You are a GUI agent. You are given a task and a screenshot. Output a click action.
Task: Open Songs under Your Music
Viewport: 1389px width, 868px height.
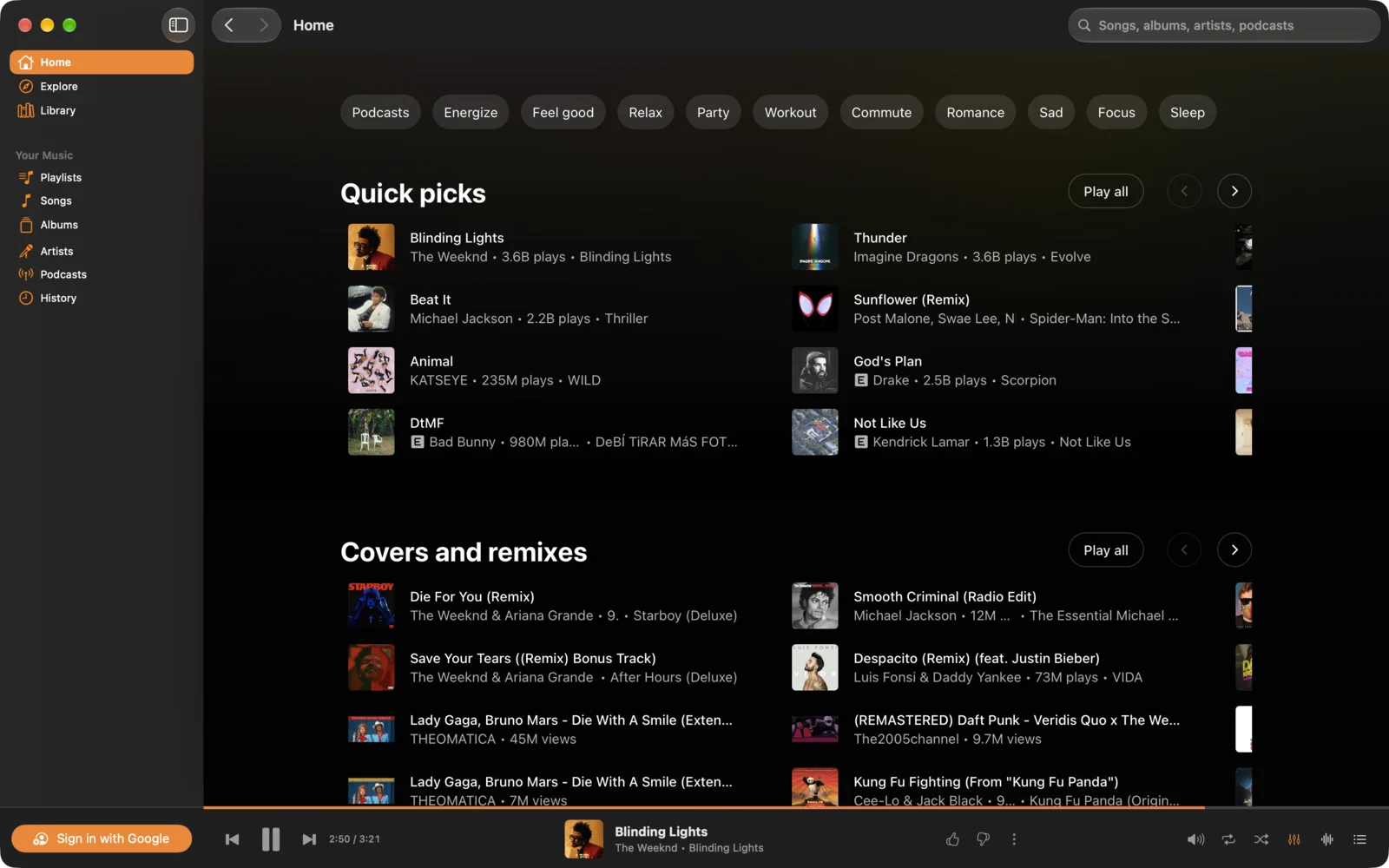click(102, 201)
